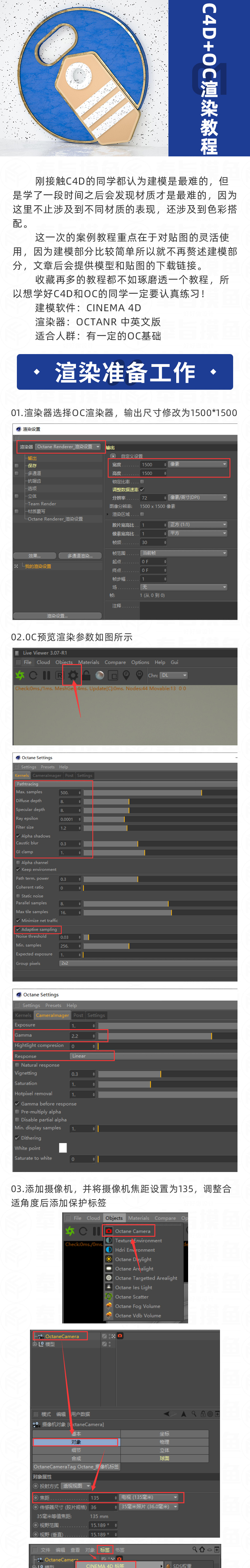Open the Options menu in Live Viewer 3.07-R1
Screen dimensions: 250x1568
tap(140, 662)
